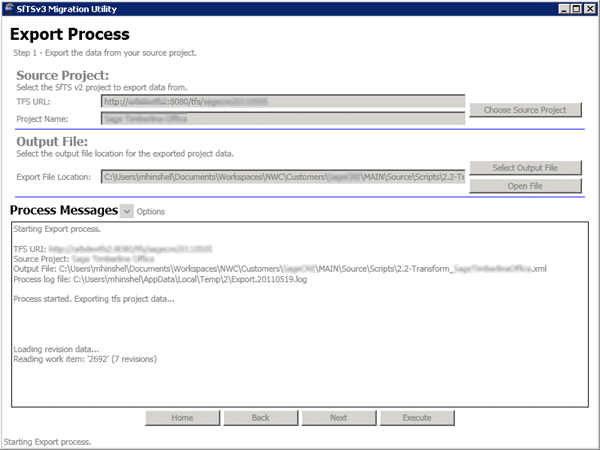This screenshot has width=600, height=450.
Task: Click the 'Loading revision data...' message
Action: click(x=56, y=349)
